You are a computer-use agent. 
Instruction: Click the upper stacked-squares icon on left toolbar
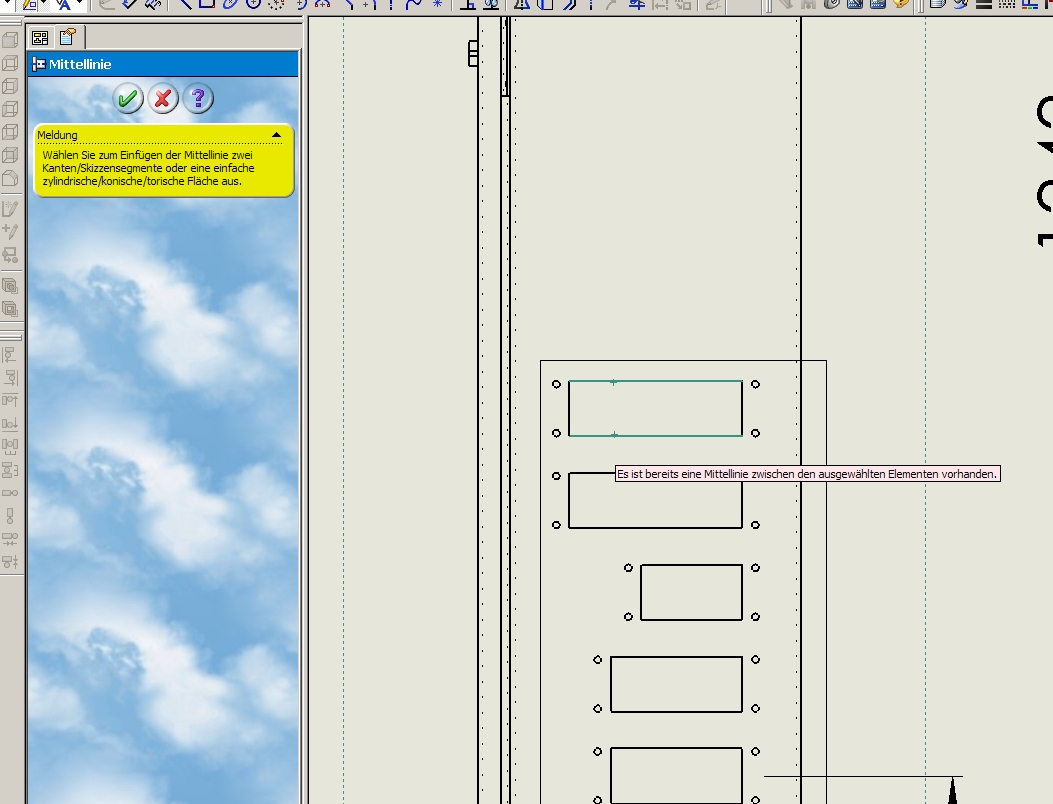(10, 286)
